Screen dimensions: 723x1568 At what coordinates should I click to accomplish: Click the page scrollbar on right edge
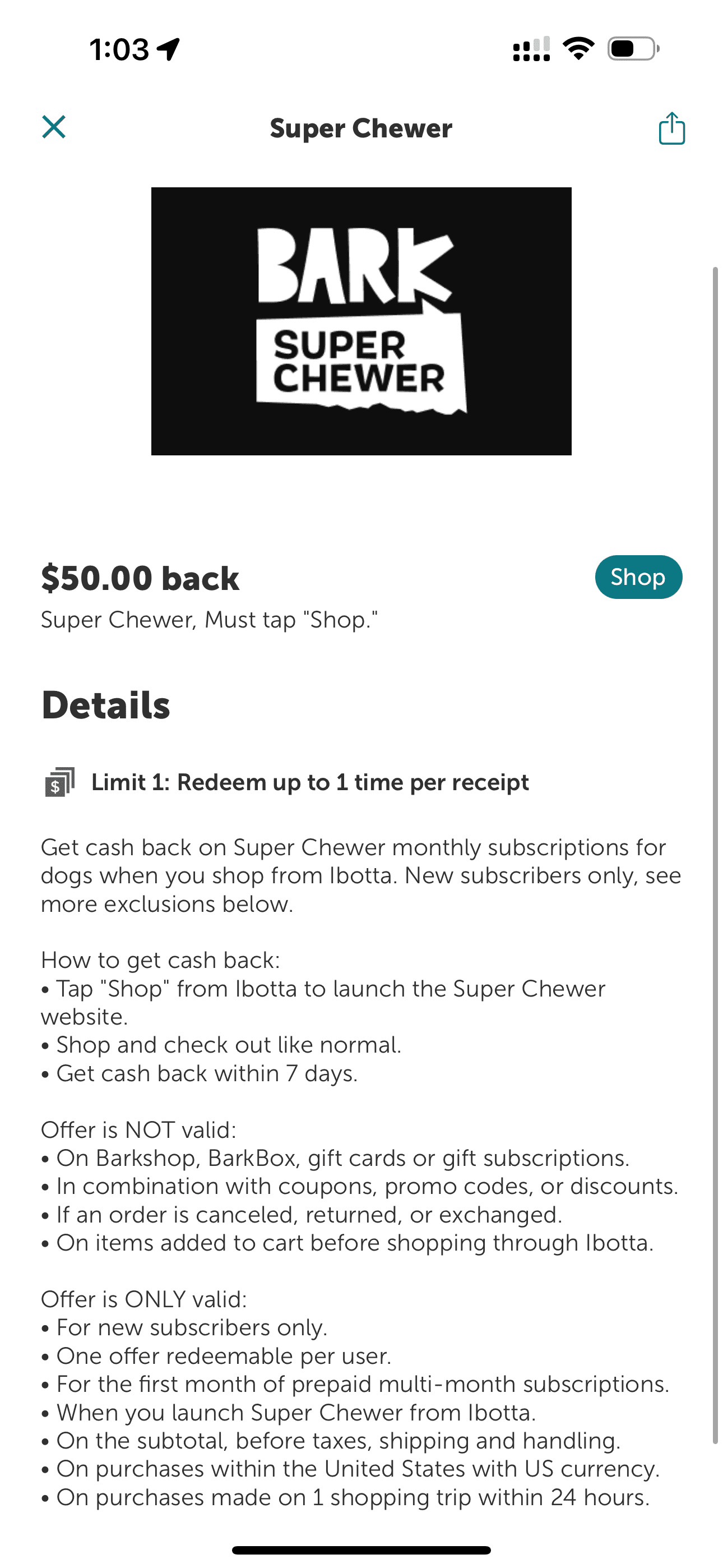coord(715,852)
